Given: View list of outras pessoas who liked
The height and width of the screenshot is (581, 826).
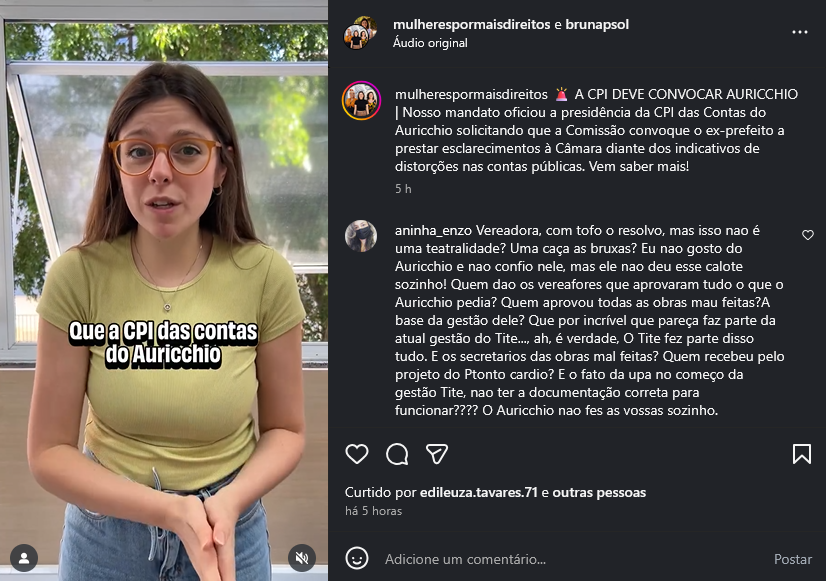Looking at the screenshot, I should [x=599, y=493].
